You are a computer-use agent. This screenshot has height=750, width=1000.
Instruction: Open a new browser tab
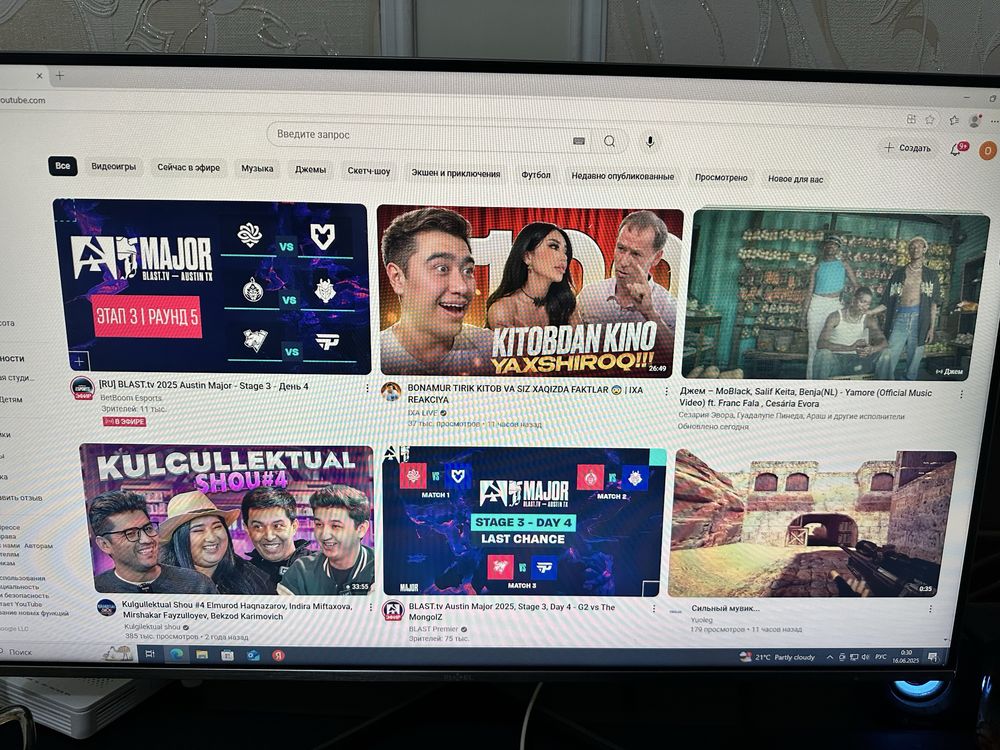click(59, 75)
